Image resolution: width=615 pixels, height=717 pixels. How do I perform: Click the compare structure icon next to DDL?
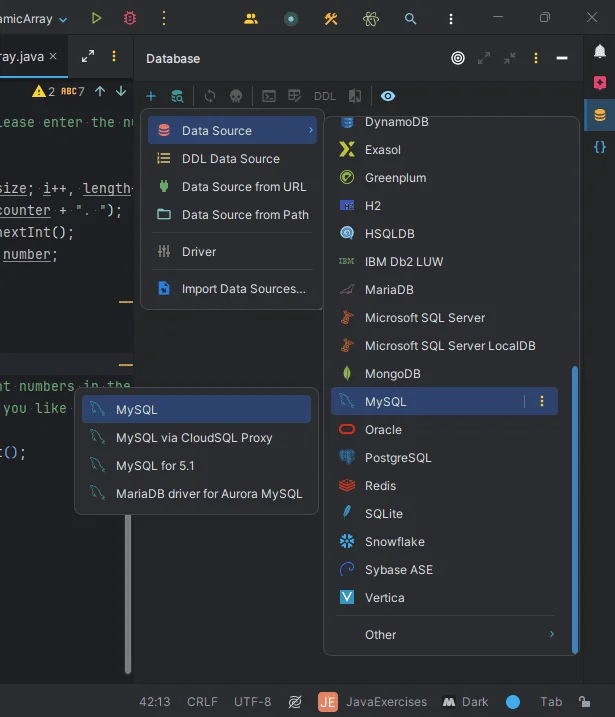pyautogui.click(x=355, y=96)
